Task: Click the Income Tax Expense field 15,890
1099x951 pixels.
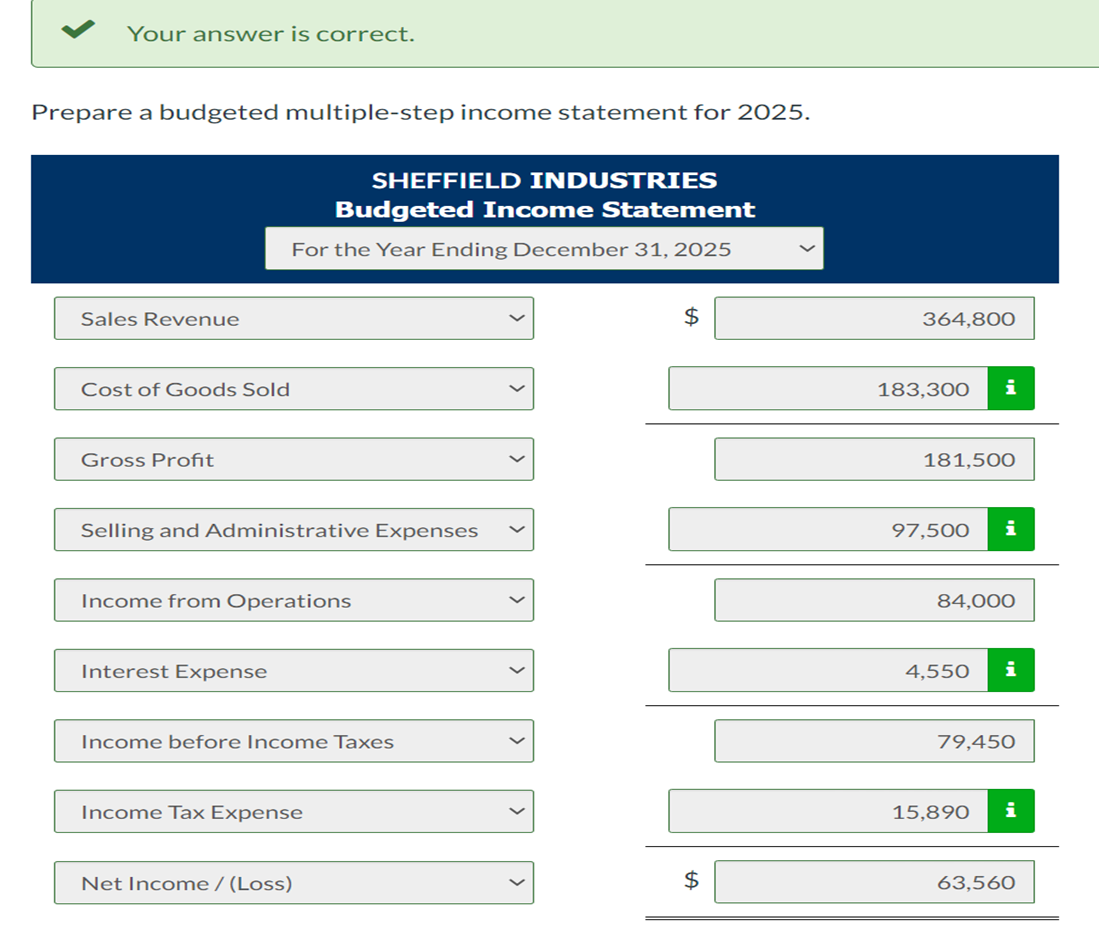Action: coord(828,811)
